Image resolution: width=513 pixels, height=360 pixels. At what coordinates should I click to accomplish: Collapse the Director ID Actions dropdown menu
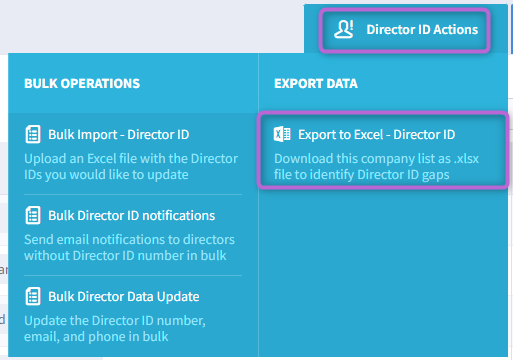[404, 30]
